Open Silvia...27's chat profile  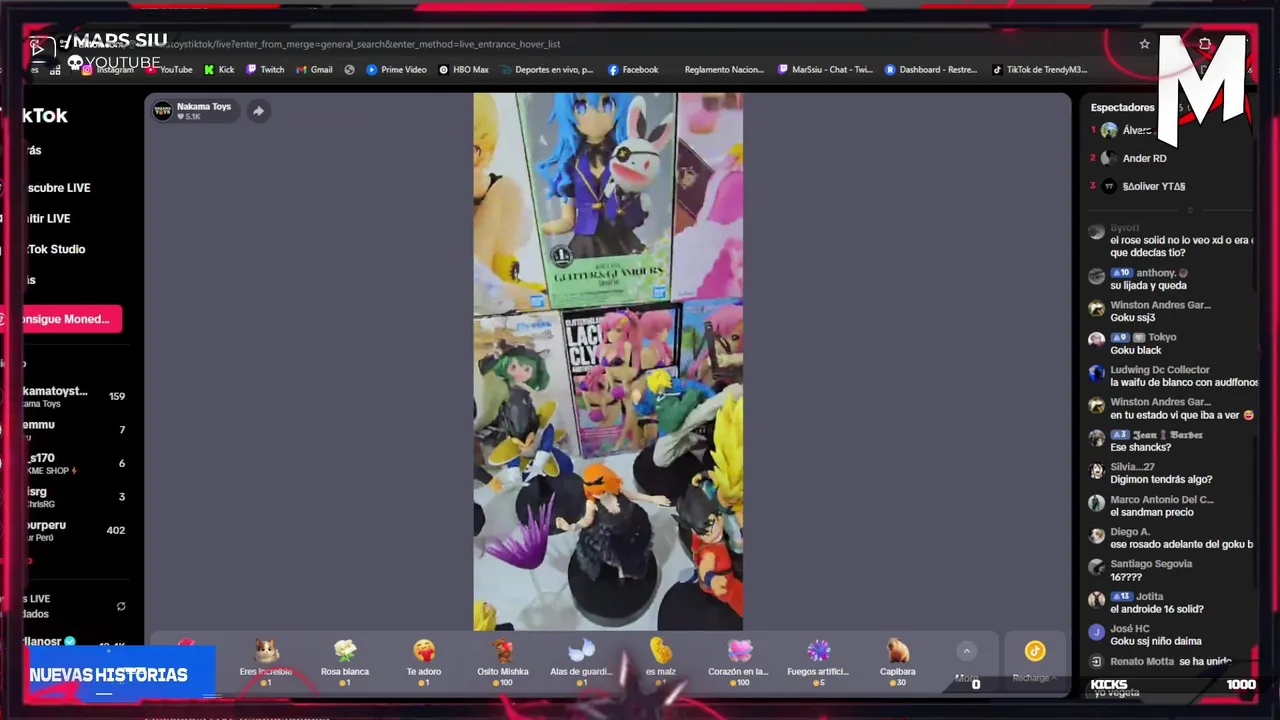[1132, 467]
